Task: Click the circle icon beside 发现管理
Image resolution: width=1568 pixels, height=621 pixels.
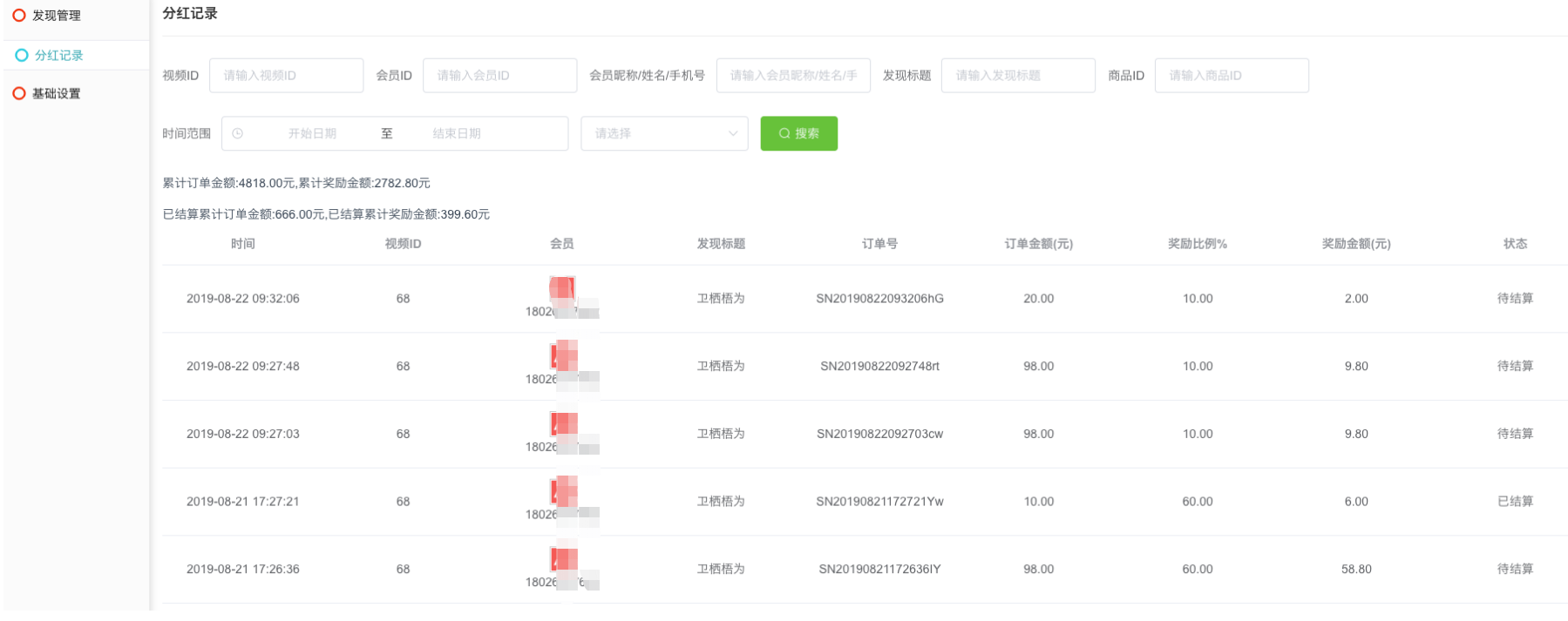Action: tap(19, 16)
